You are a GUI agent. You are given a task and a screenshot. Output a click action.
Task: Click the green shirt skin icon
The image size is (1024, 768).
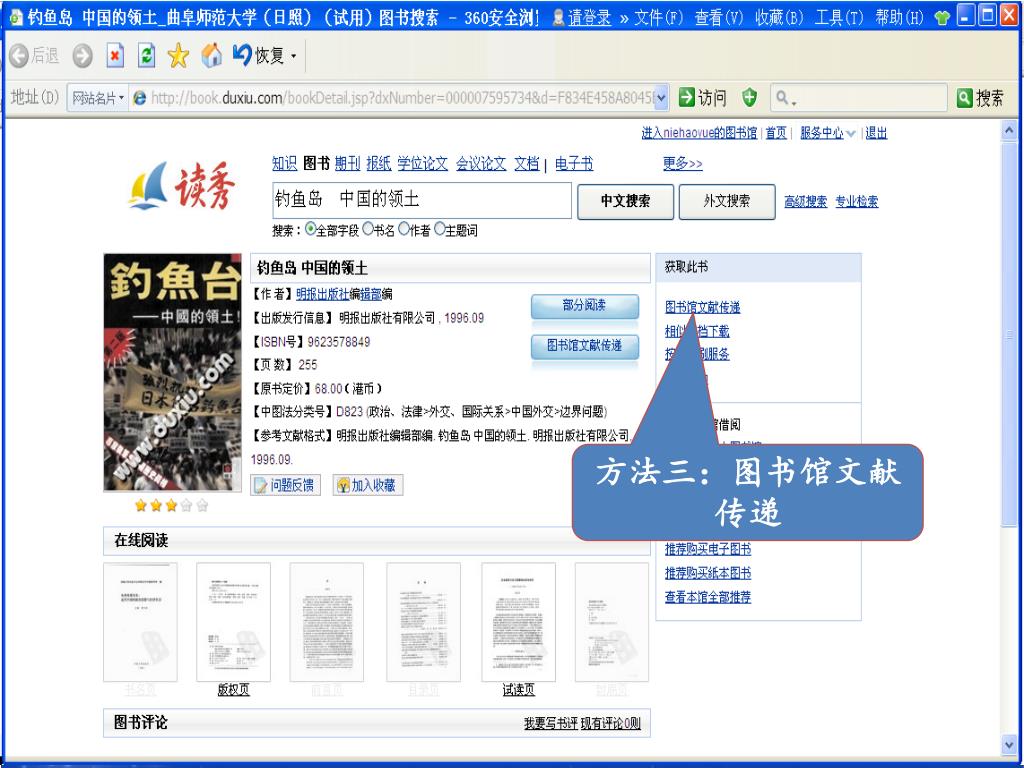(942, 18)
